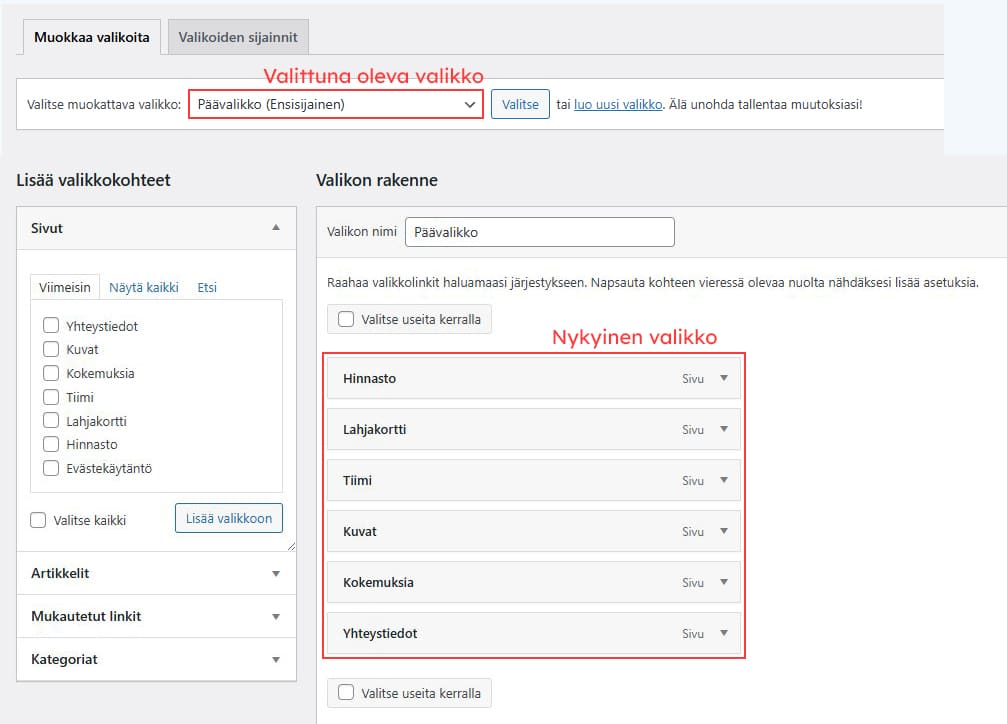
Task: Check the Yhteystiedot page checkbox
Action: coord(50,326)
